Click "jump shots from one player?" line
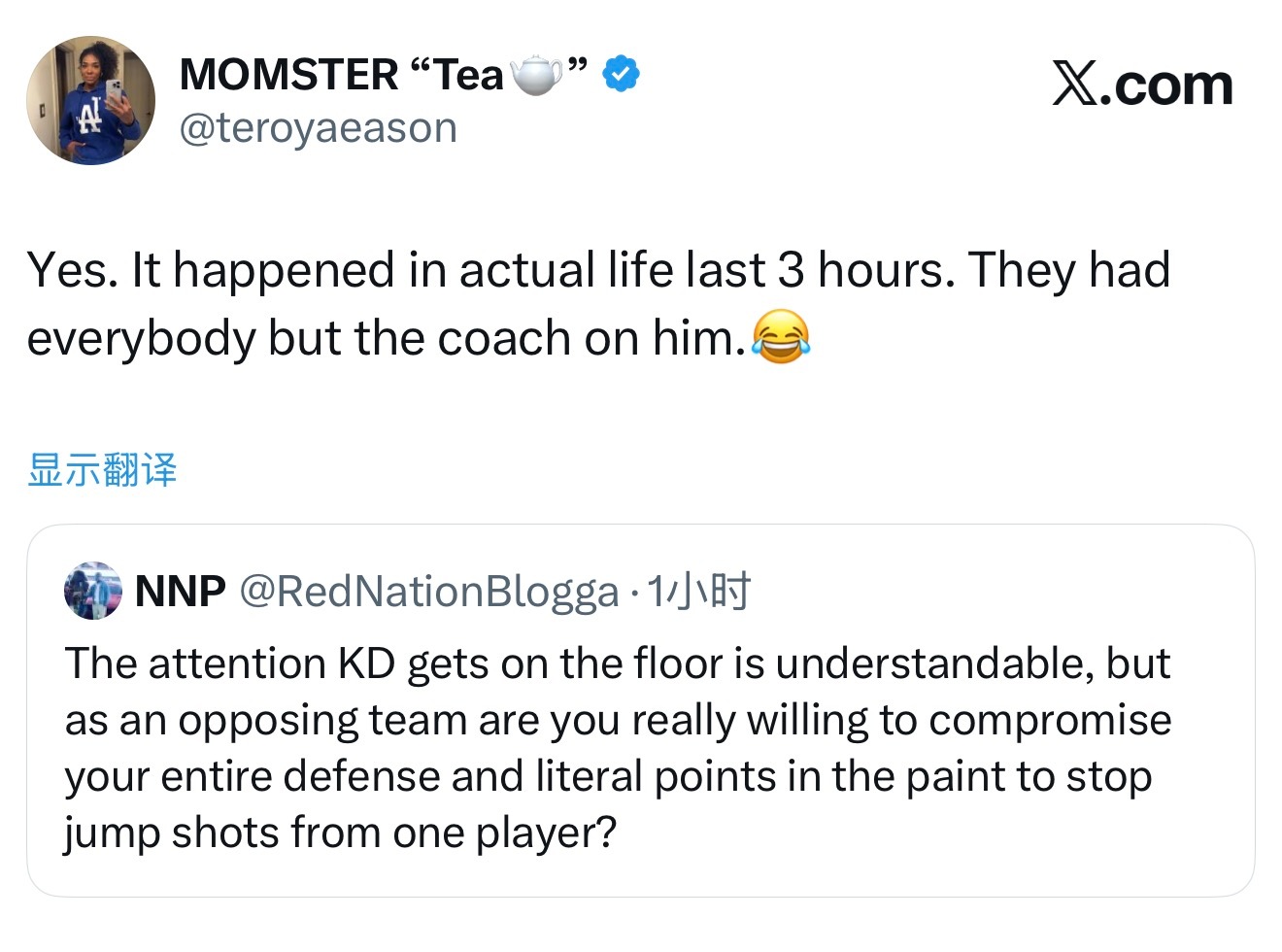Image resolution: width=1282 pixels, height=952 pixels. coord(340,833)
